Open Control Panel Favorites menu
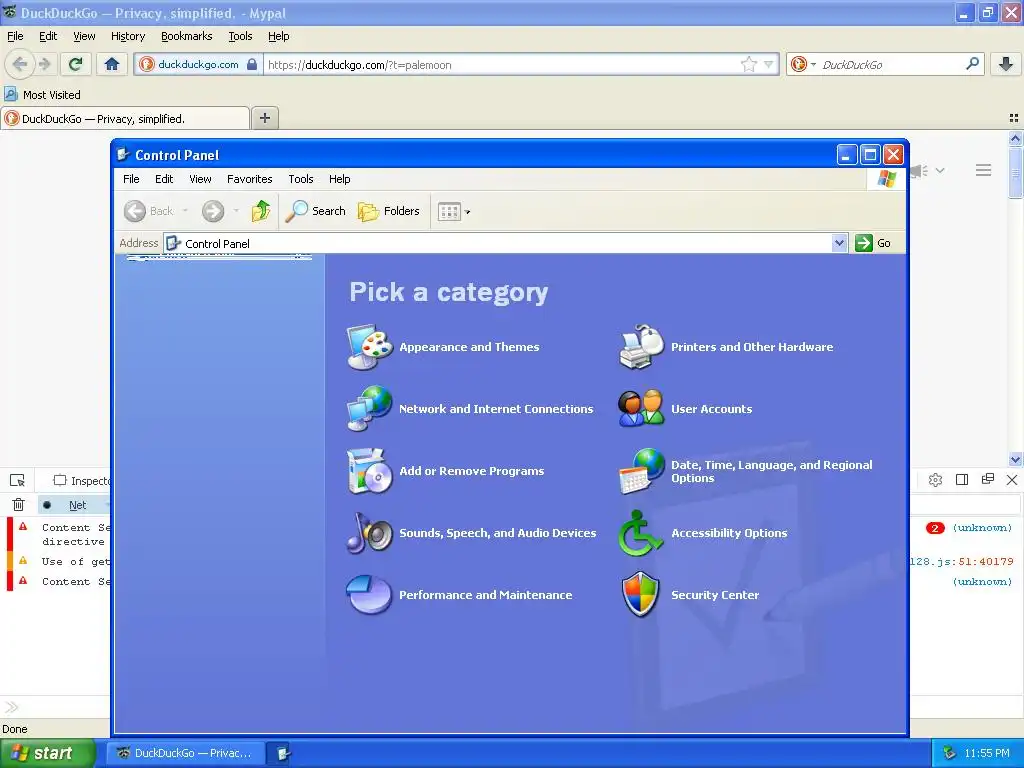The height and width of the screenshot is (768, 1024). pos(249,179)
